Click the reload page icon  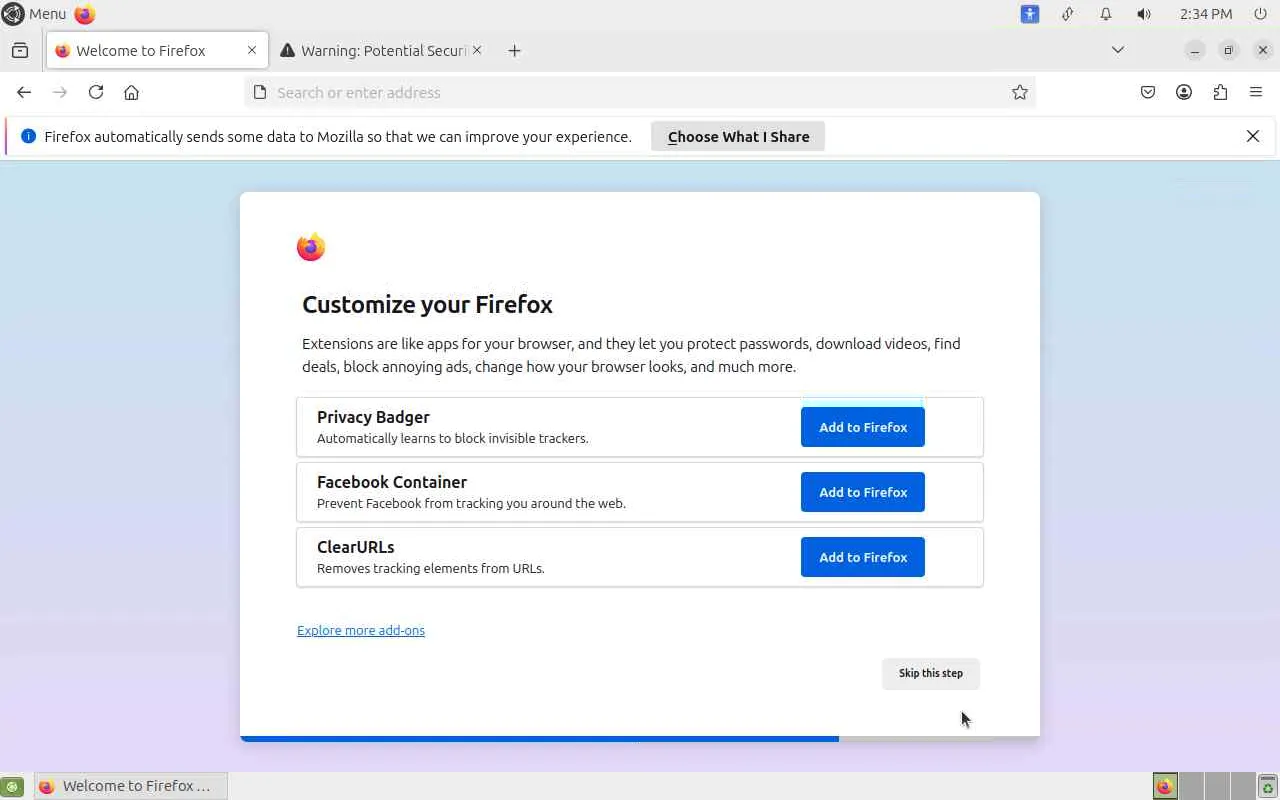[96, 92]
